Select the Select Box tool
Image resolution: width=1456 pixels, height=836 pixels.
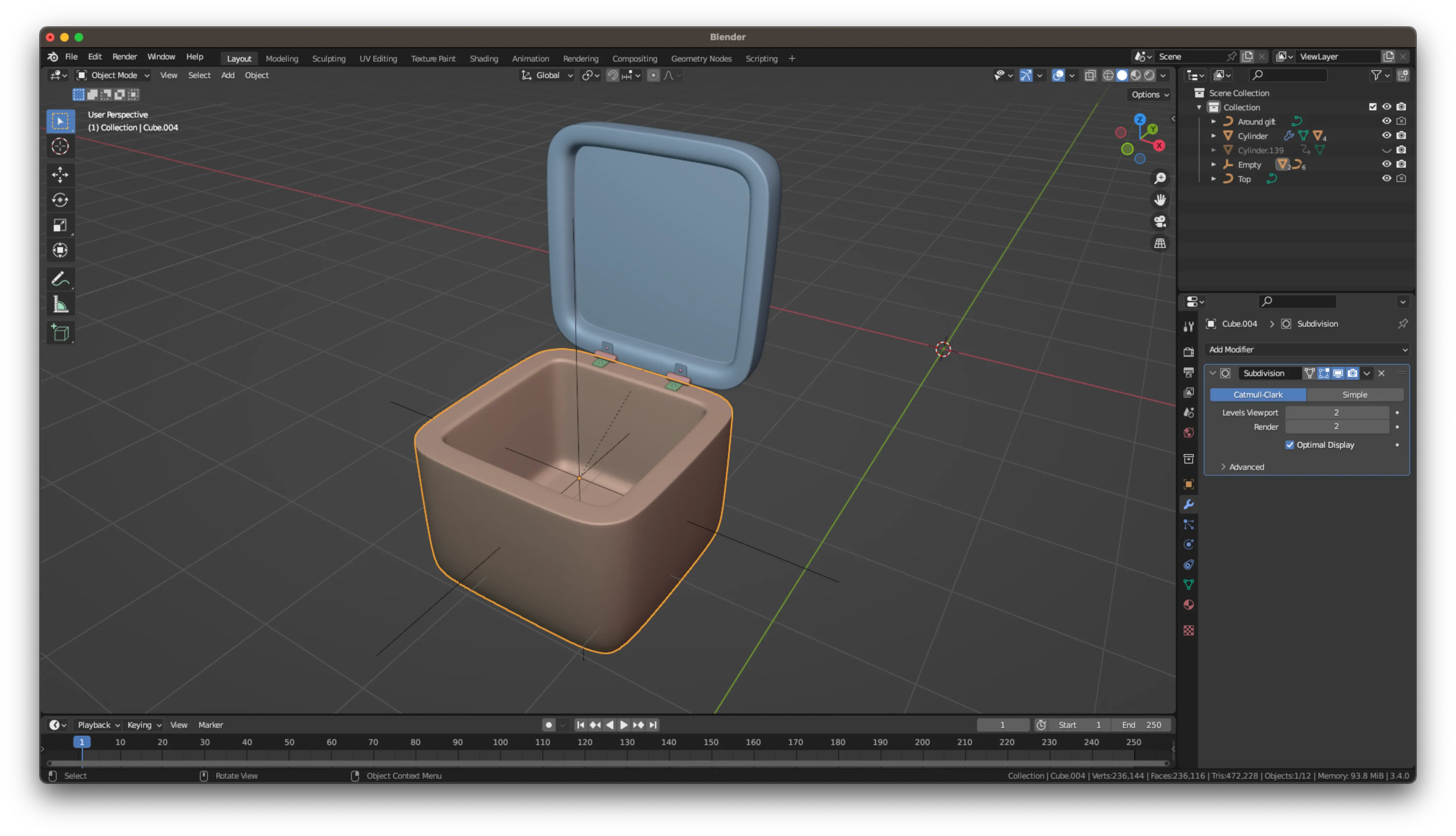[x=60, y=121]
